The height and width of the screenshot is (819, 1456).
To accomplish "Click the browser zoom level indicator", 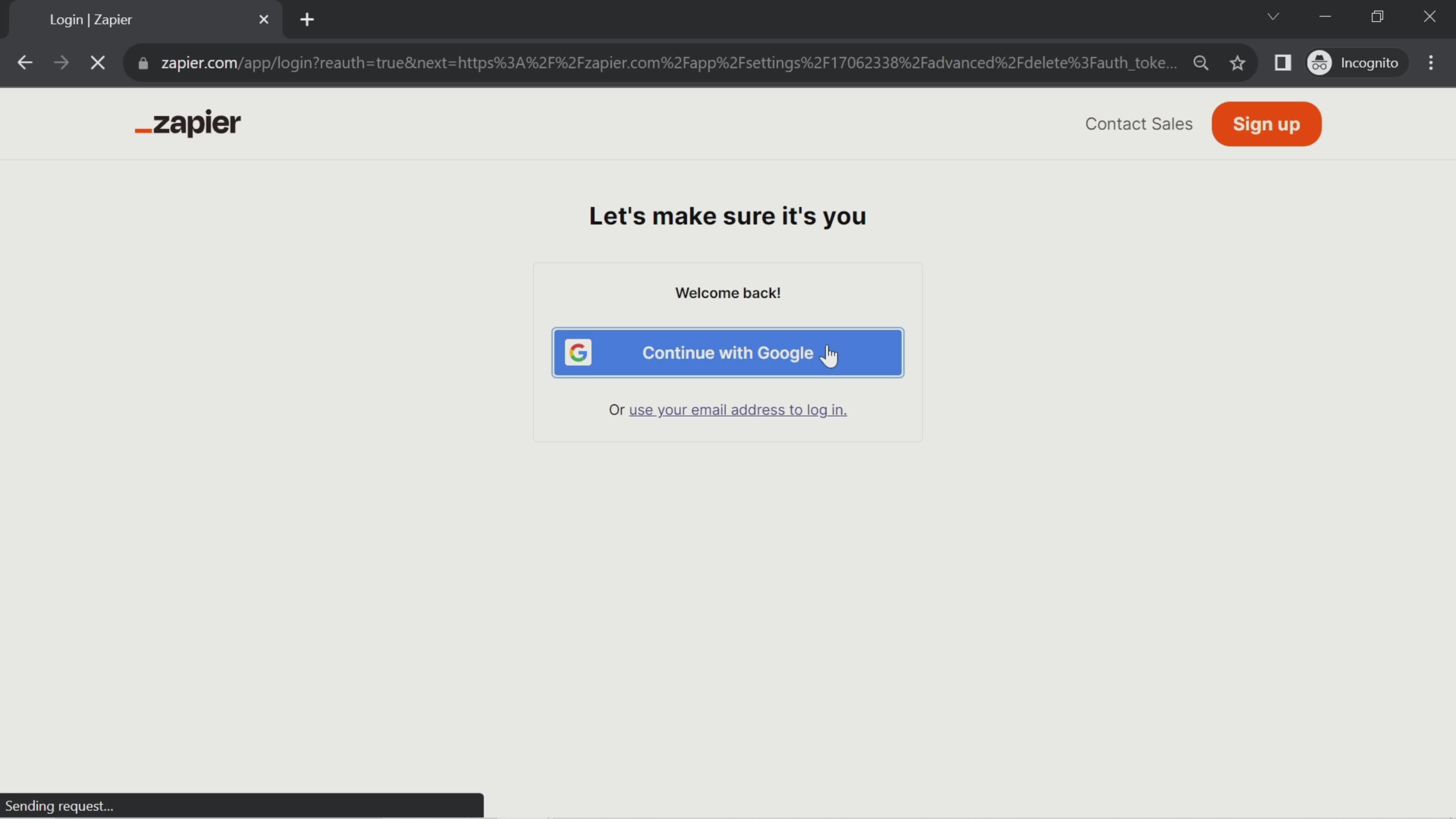I will [1201, 62].
